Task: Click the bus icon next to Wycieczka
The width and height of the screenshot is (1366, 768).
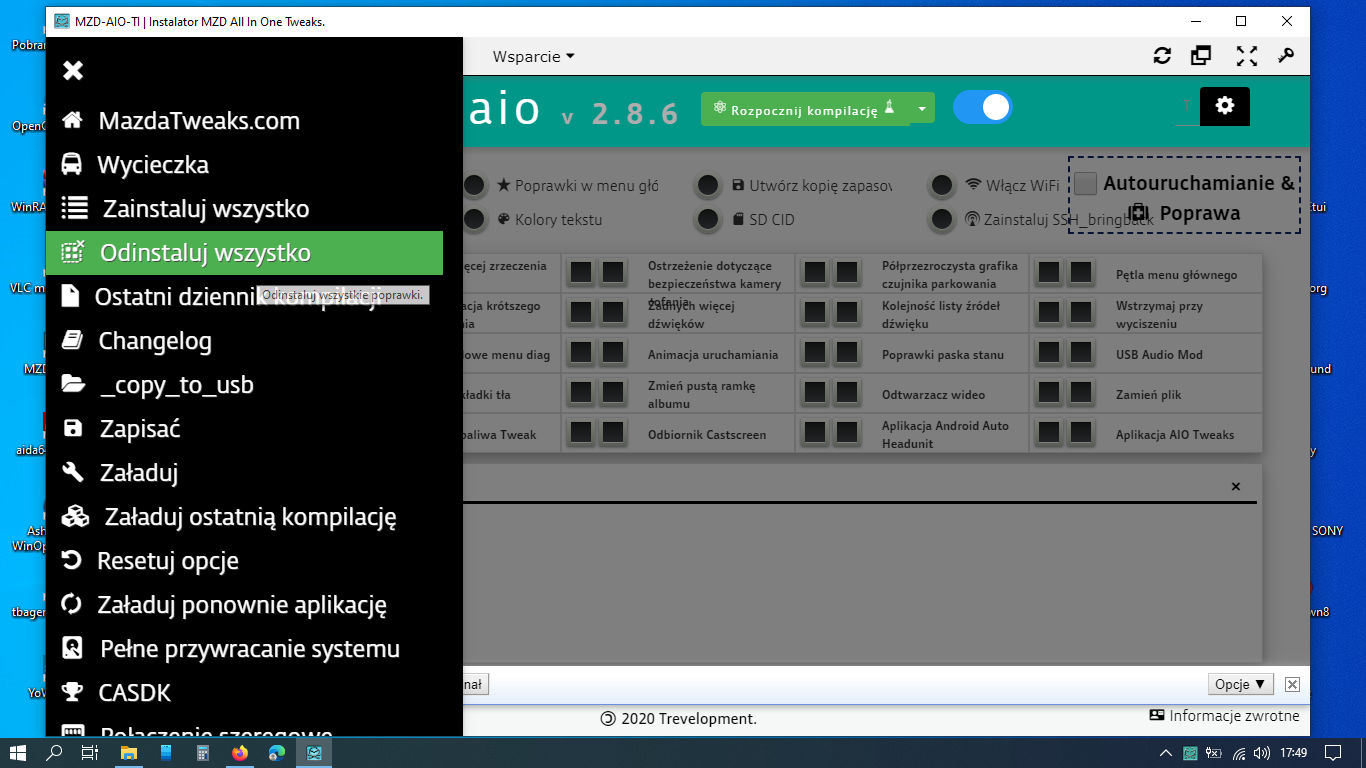Action: pos(72,165)
